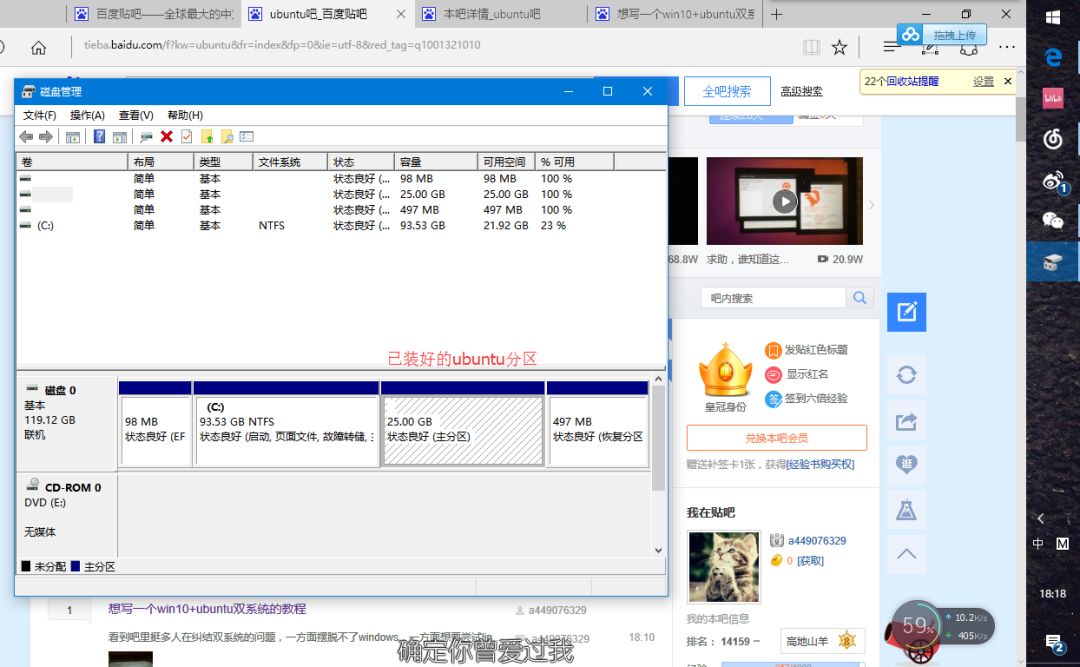
Task: Toggle the action pane toolbar icon
Action: [120, 137]
